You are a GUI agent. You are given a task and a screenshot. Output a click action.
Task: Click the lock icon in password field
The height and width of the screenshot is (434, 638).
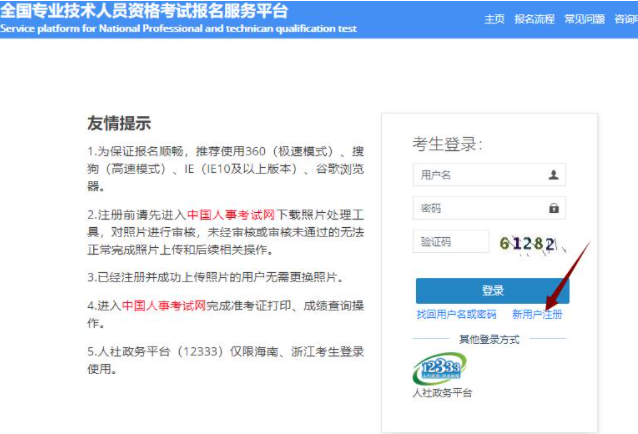coord(553,208)
